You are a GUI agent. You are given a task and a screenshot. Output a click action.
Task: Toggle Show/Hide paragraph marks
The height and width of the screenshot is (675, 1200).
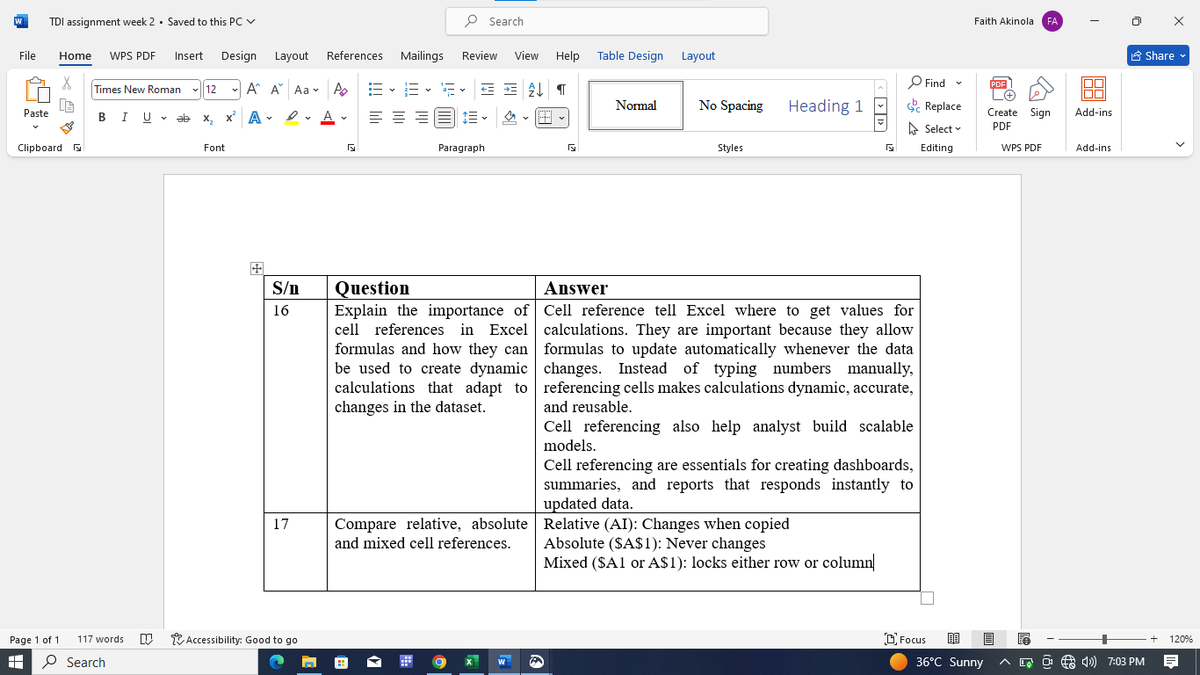(560, 89)
